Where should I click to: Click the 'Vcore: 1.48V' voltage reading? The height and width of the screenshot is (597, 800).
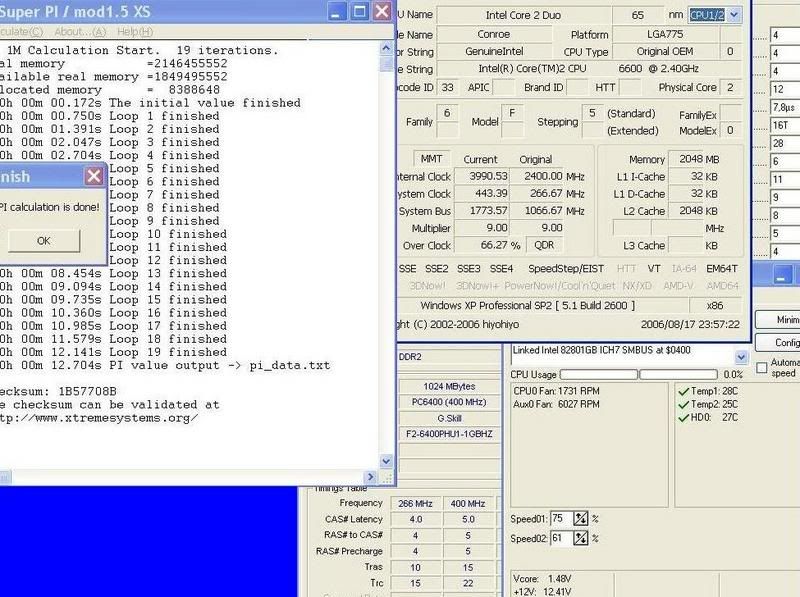(542, 579)
